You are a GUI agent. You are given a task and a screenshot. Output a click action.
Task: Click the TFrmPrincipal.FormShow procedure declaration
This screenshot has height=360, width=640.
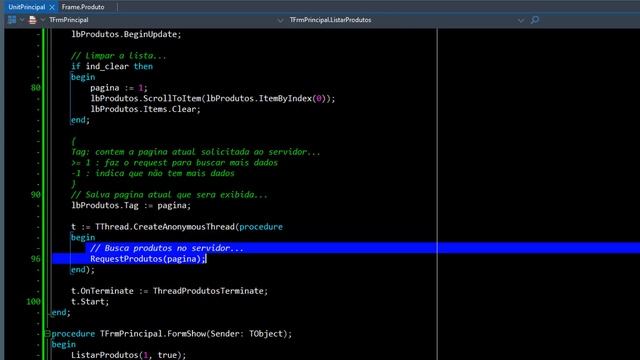[172, 333]
